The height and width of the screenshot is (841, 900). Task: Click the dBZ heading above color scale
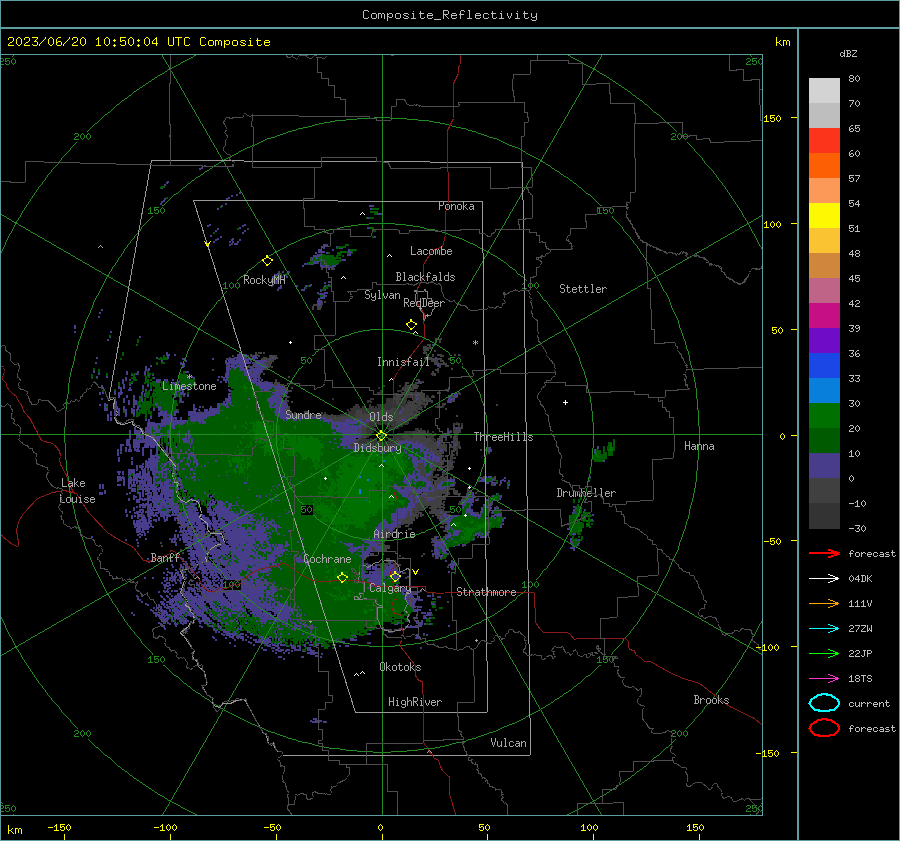click(x=848, y=53)
